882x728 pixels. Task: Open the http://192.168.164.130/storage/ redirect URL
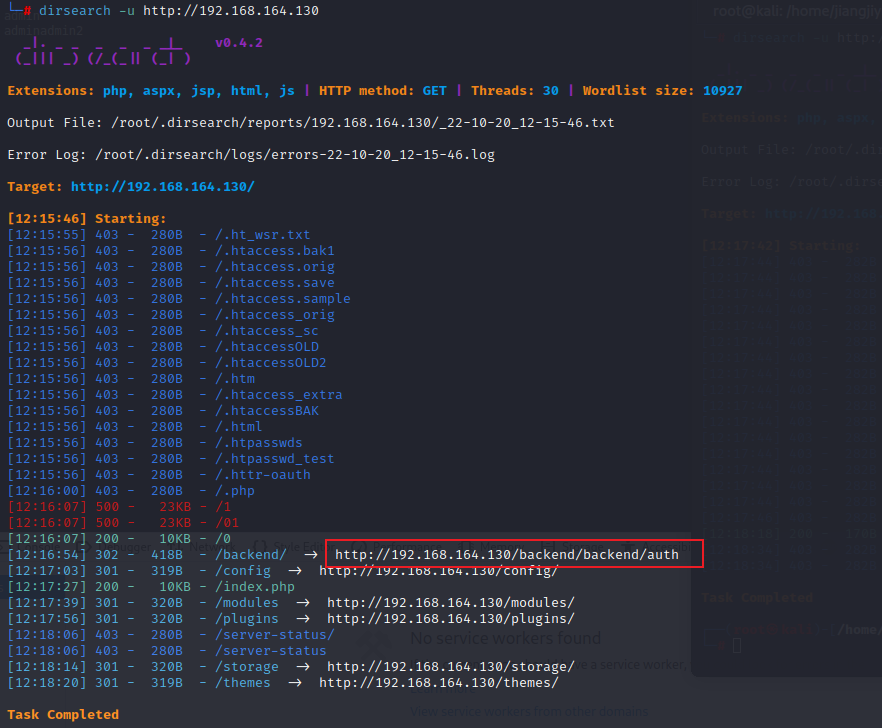point(450,666)
